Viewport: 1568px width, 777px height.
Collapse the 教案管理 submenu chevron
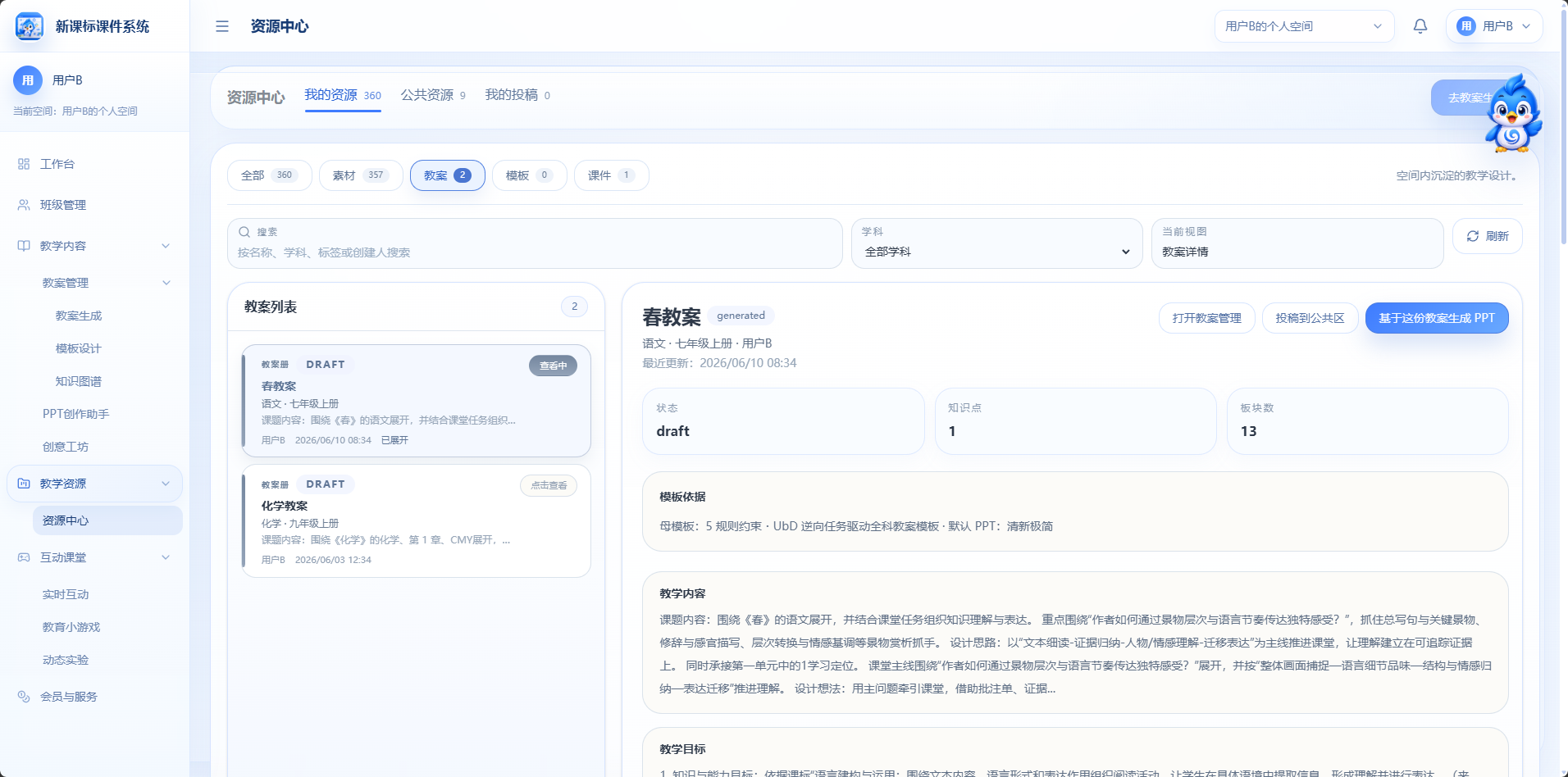click(166, 283)
